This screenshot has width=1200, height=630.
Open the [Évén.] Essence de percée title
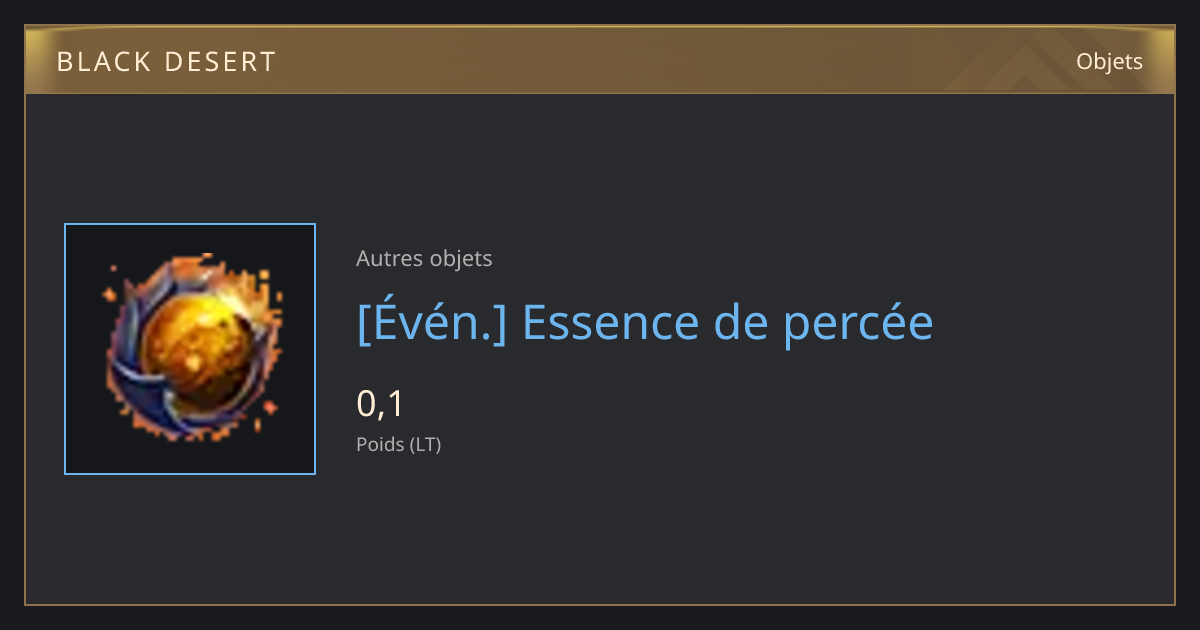(x=645, y=323)
